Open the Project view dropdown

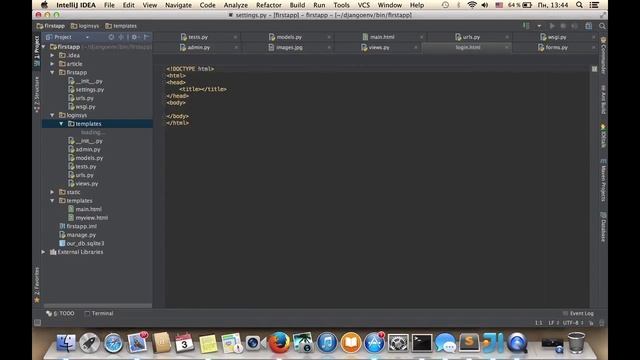coord(87,37)
